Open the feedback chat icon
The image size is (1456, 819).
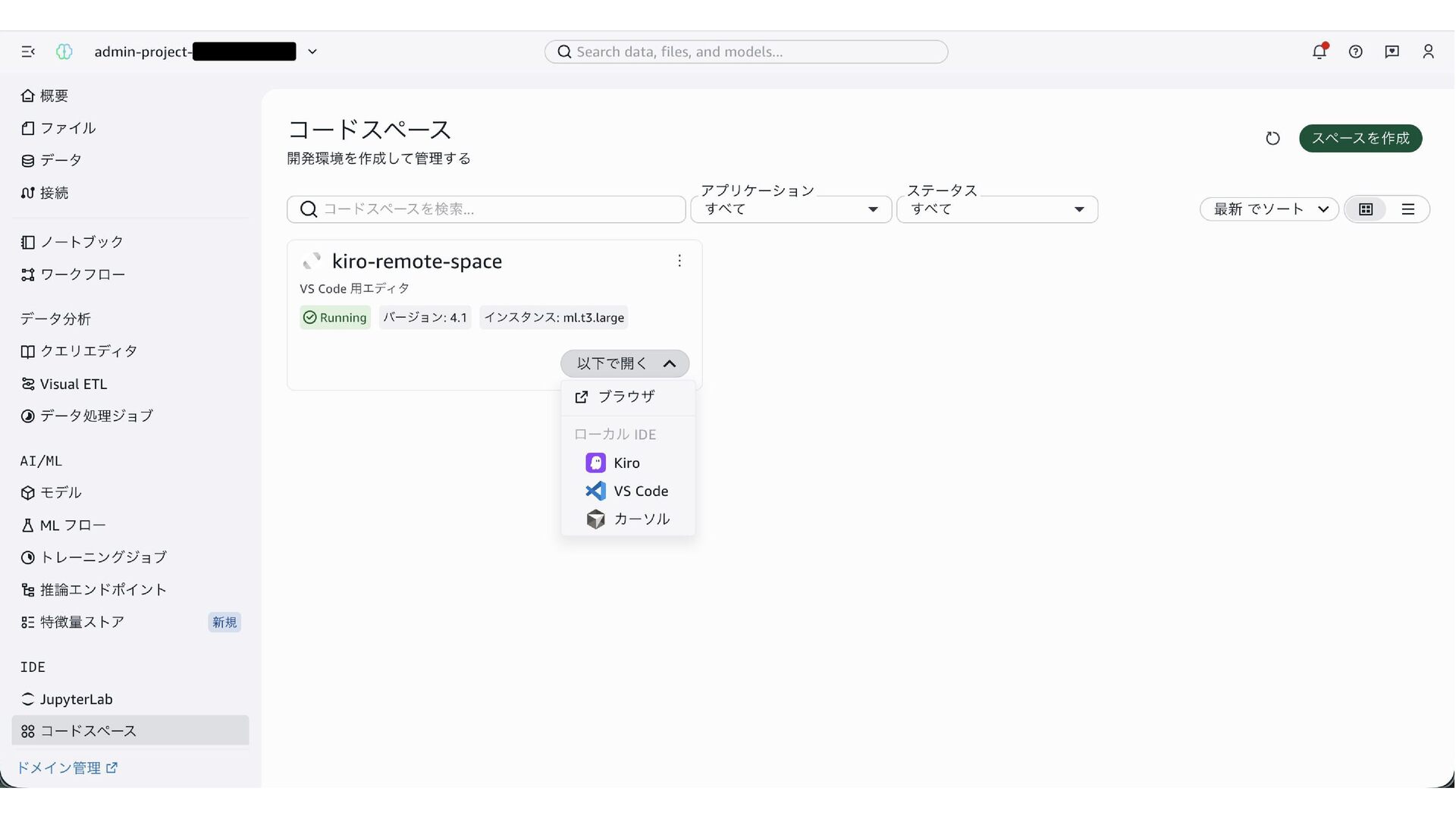[x=1392, y=52]
